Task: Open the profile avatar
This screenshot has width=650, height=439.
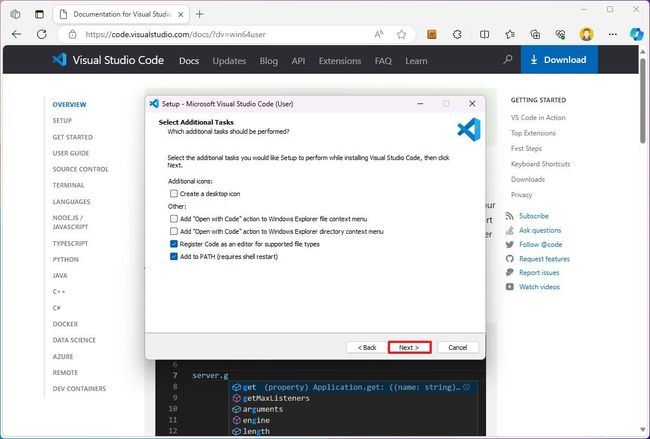Action: coord(586,34)
